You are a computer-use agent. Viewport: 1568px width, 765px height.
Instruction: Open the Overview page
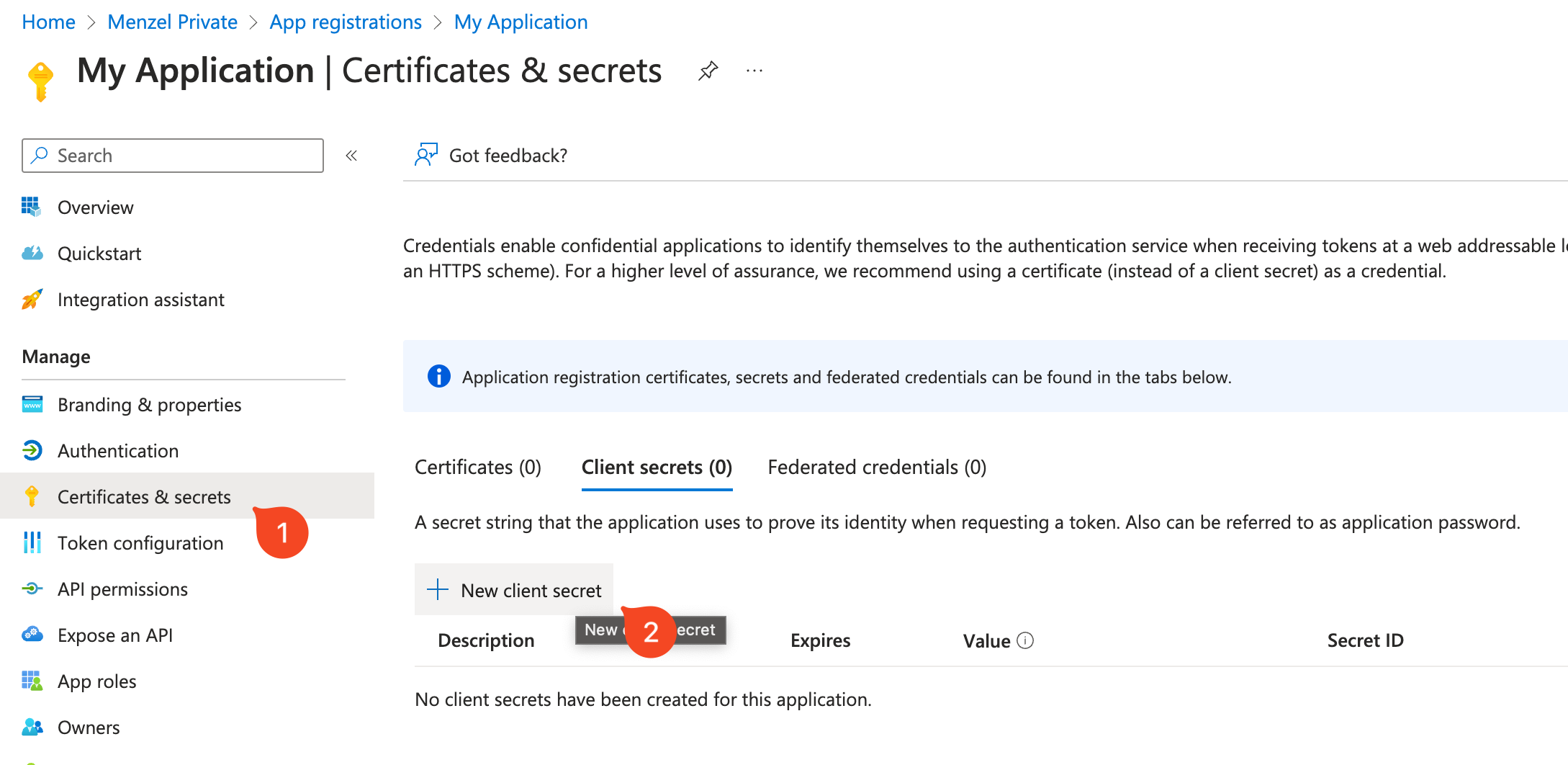(95, 207)
